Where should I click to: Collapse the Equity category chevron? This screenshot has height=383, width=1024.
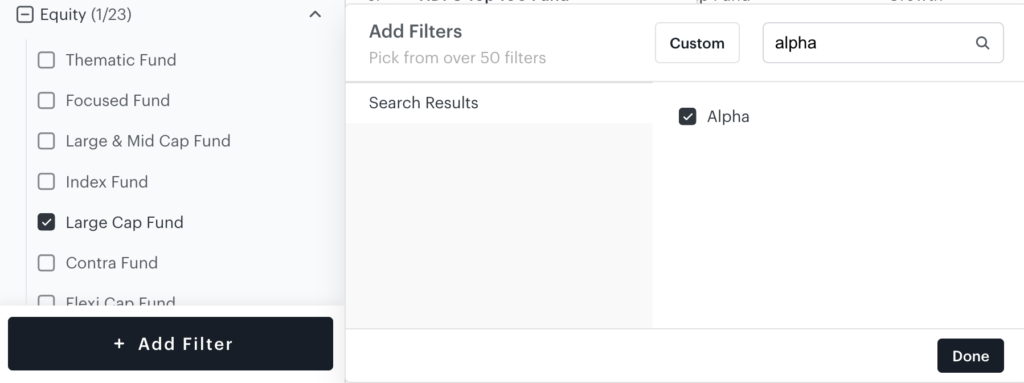tap(315, 14)
